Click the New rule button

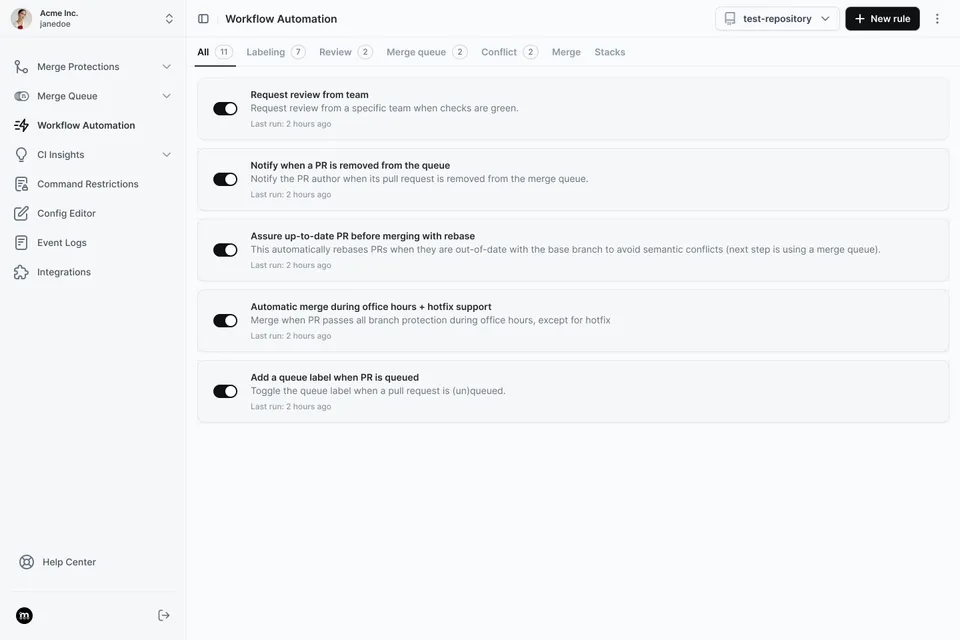click(x=881, y=17)
